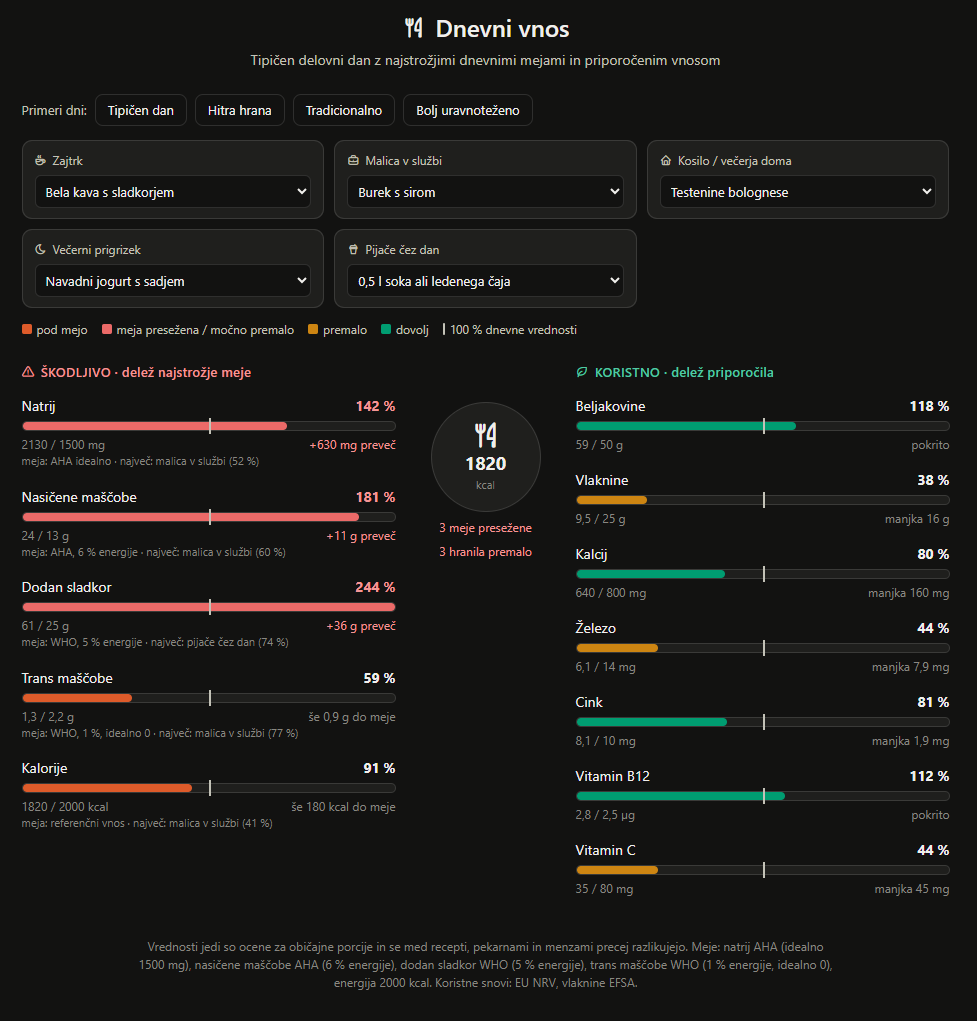Select the Tipičen dan example day
977x1021 pixels.
tap(141, 110)
